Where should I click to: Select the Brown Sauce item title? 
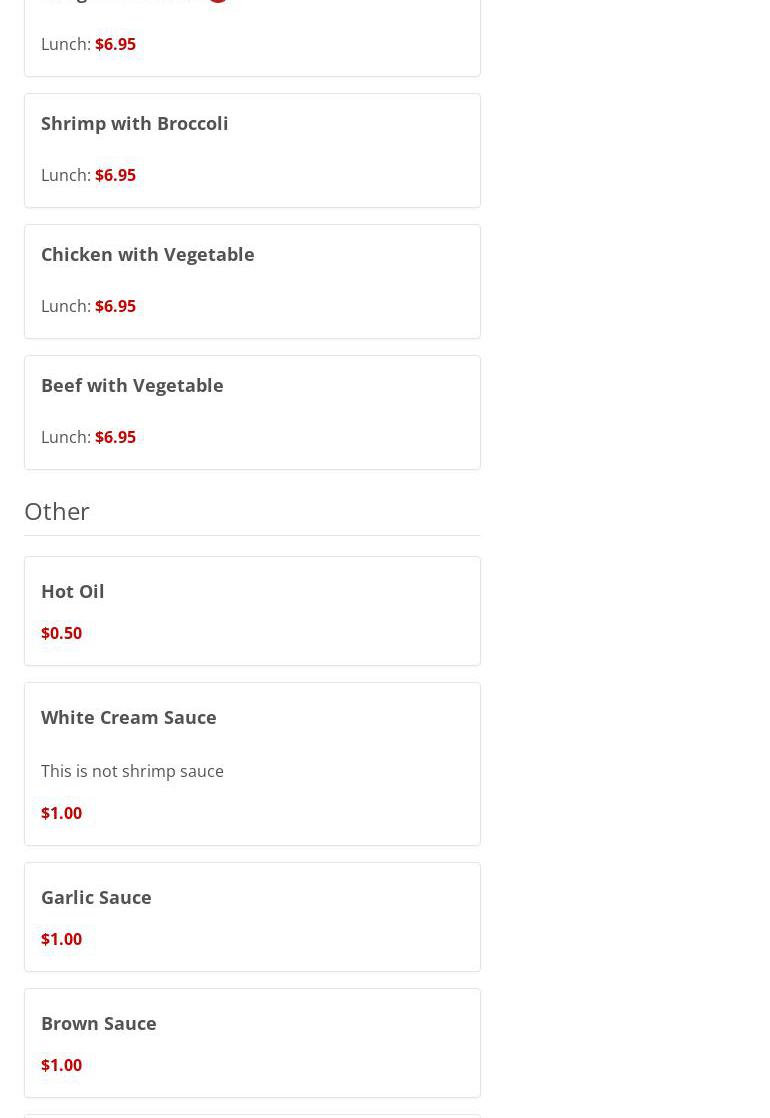tap(98, 1023)
